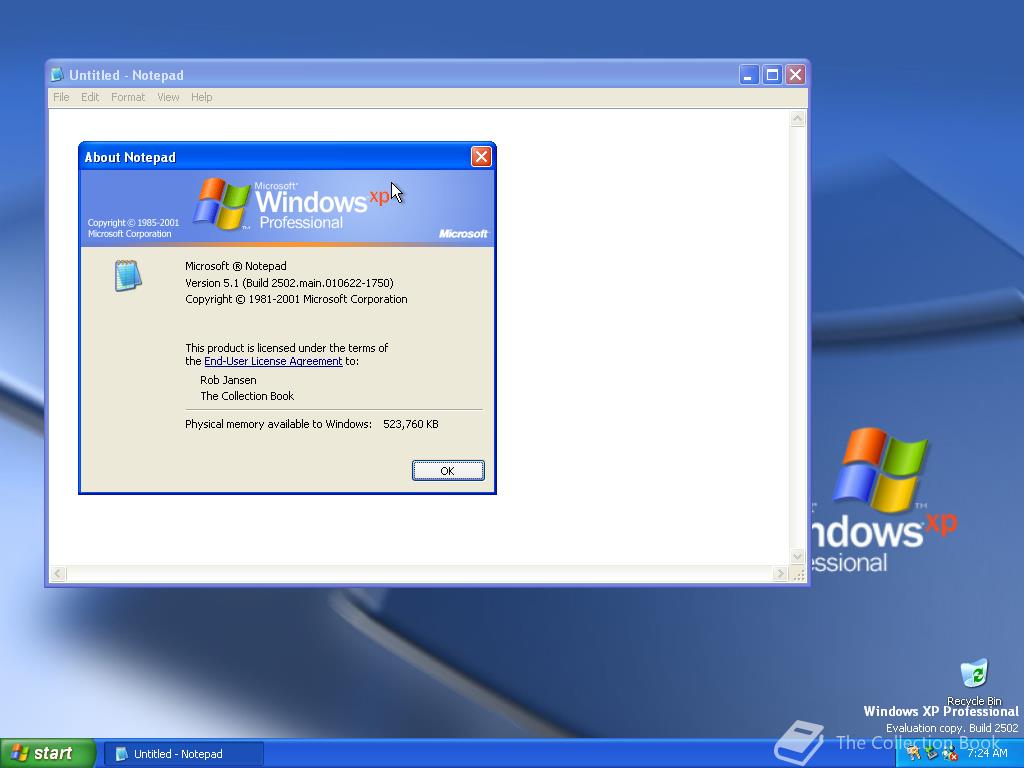Close the Untitled - Notepad window
Screen dimensions: 1024x768
795,75
